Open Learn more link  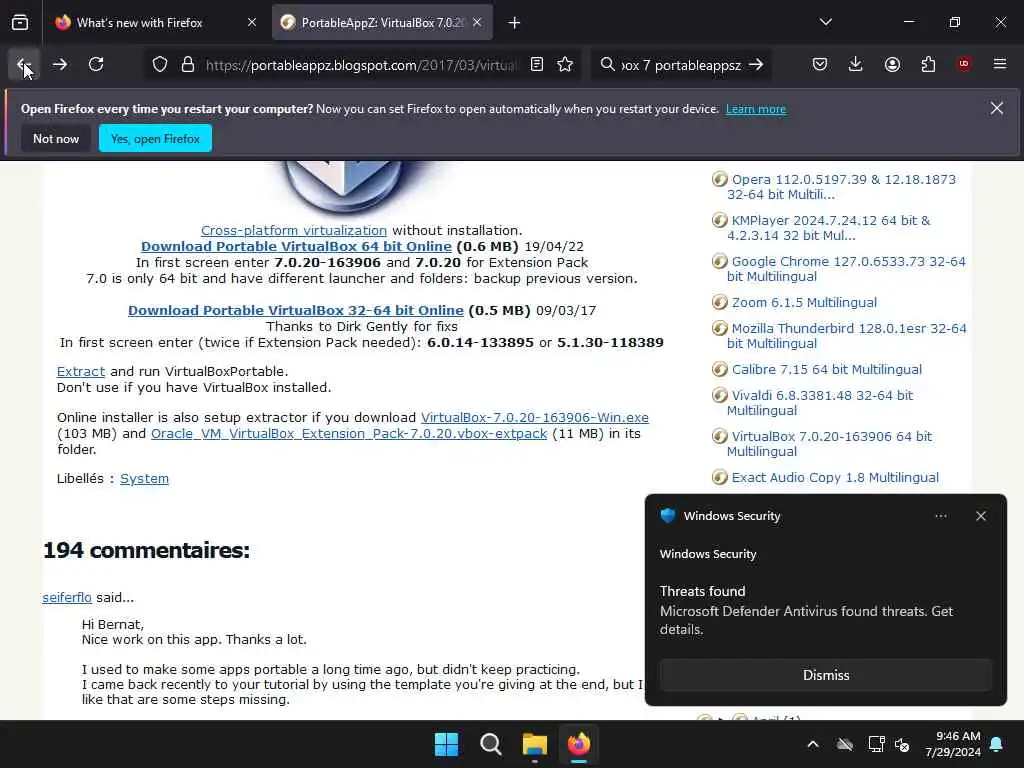756,109
